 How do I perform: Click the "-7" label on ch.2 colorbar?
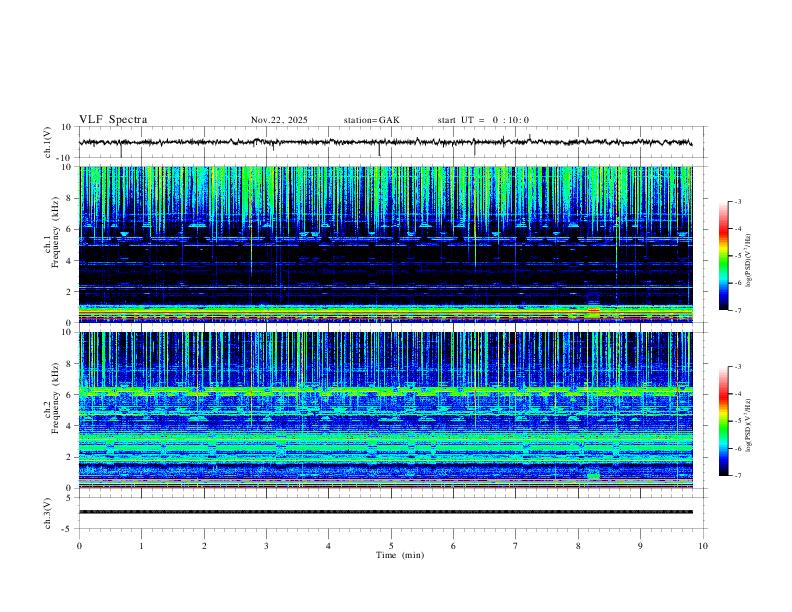738,476
